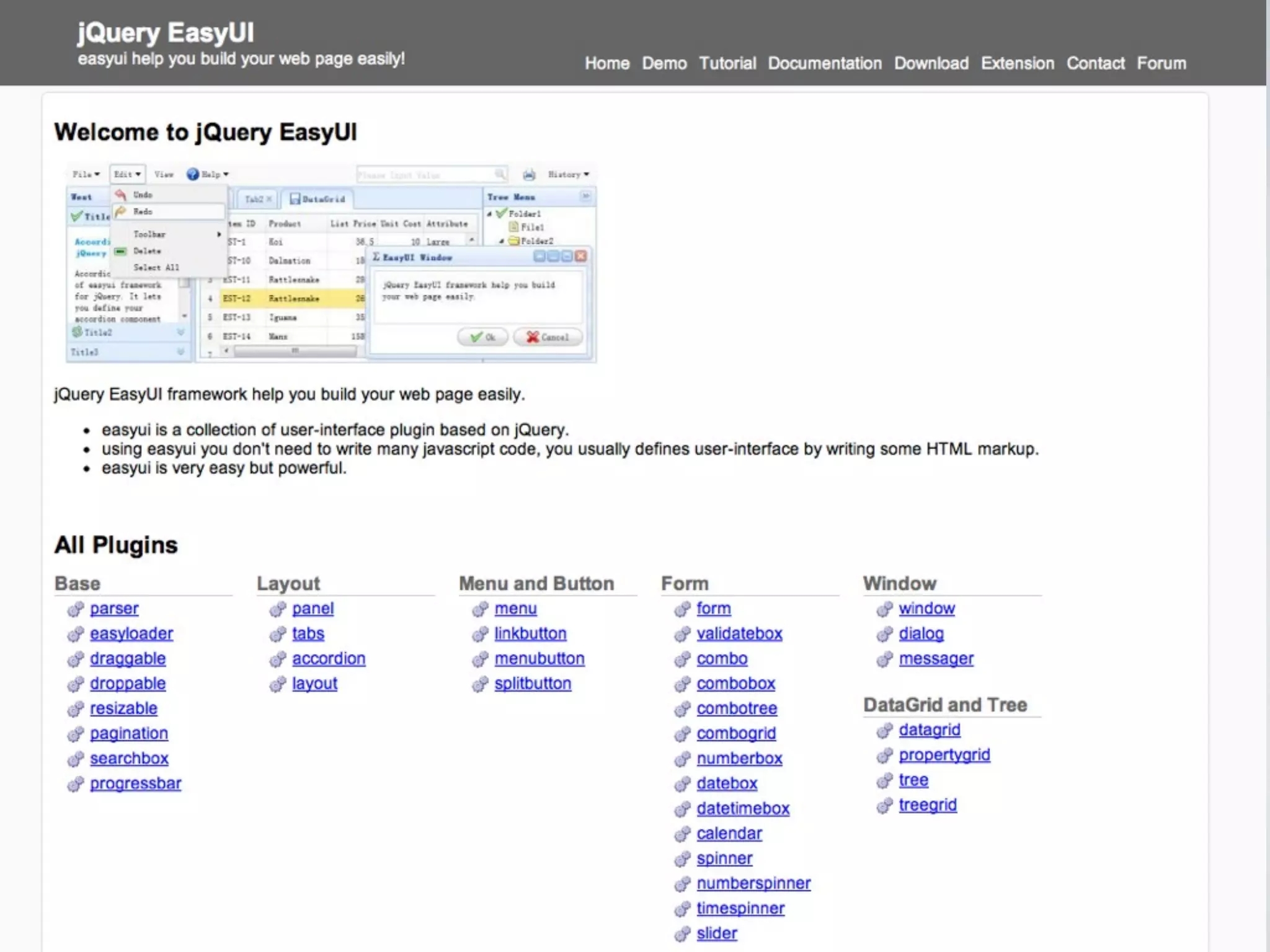
Task: Click the jQuery EasyUI header logo text
Action: [x=166, y=32]
